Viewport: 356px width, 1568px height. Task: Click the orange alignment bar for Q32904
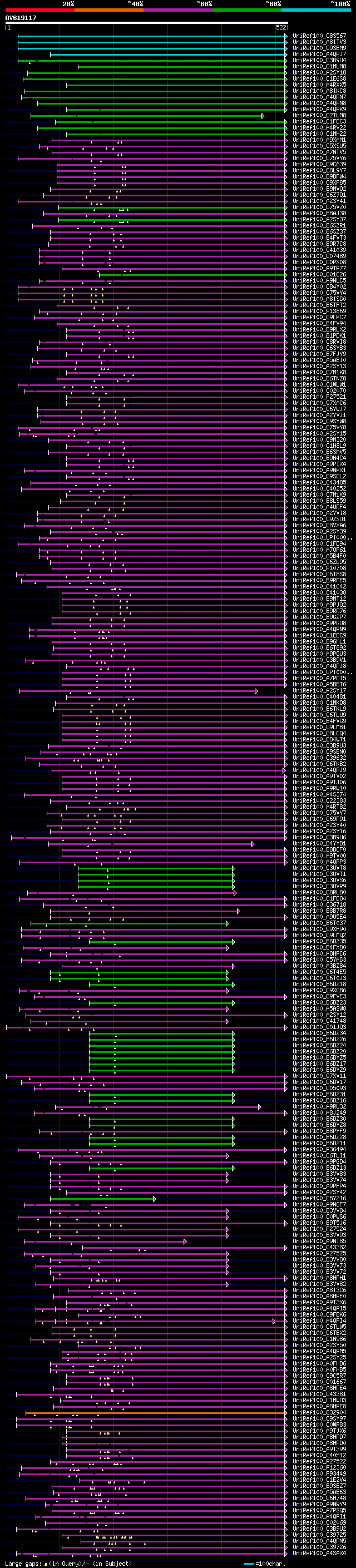(156, 1413)
